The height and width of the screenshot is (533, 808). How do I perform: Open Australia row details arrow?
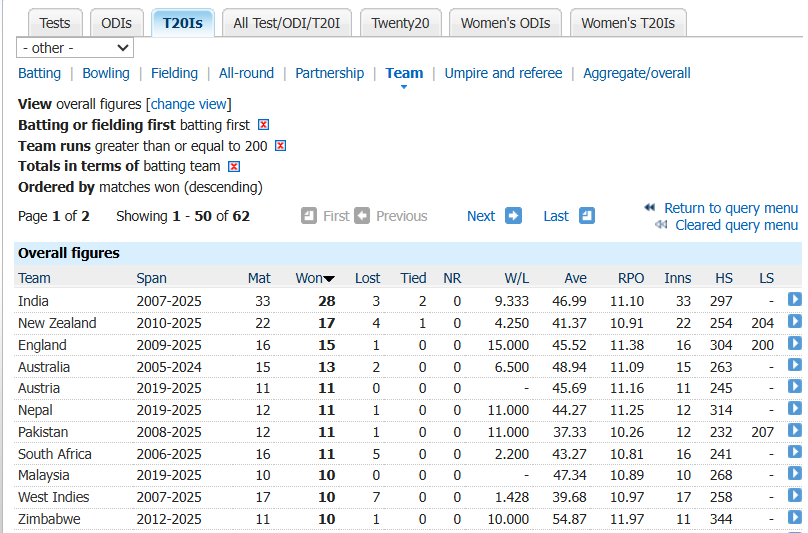coord(795,365)
